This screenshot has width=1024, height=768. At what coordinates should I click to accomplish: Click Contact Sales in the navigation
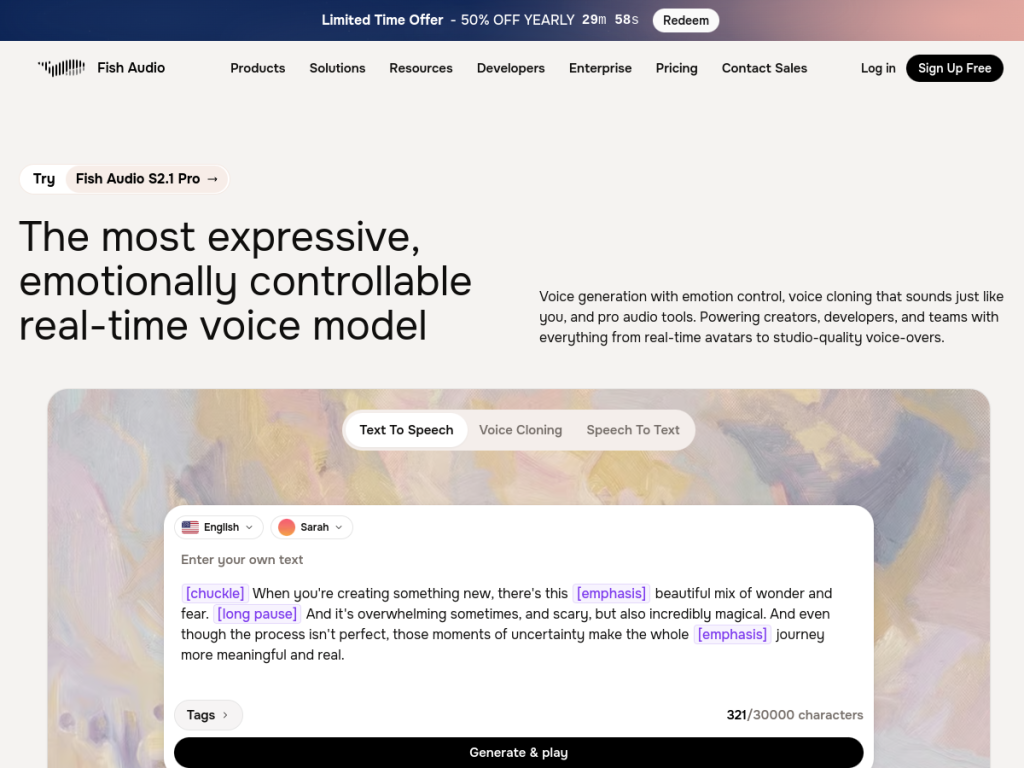click(765, 68)
